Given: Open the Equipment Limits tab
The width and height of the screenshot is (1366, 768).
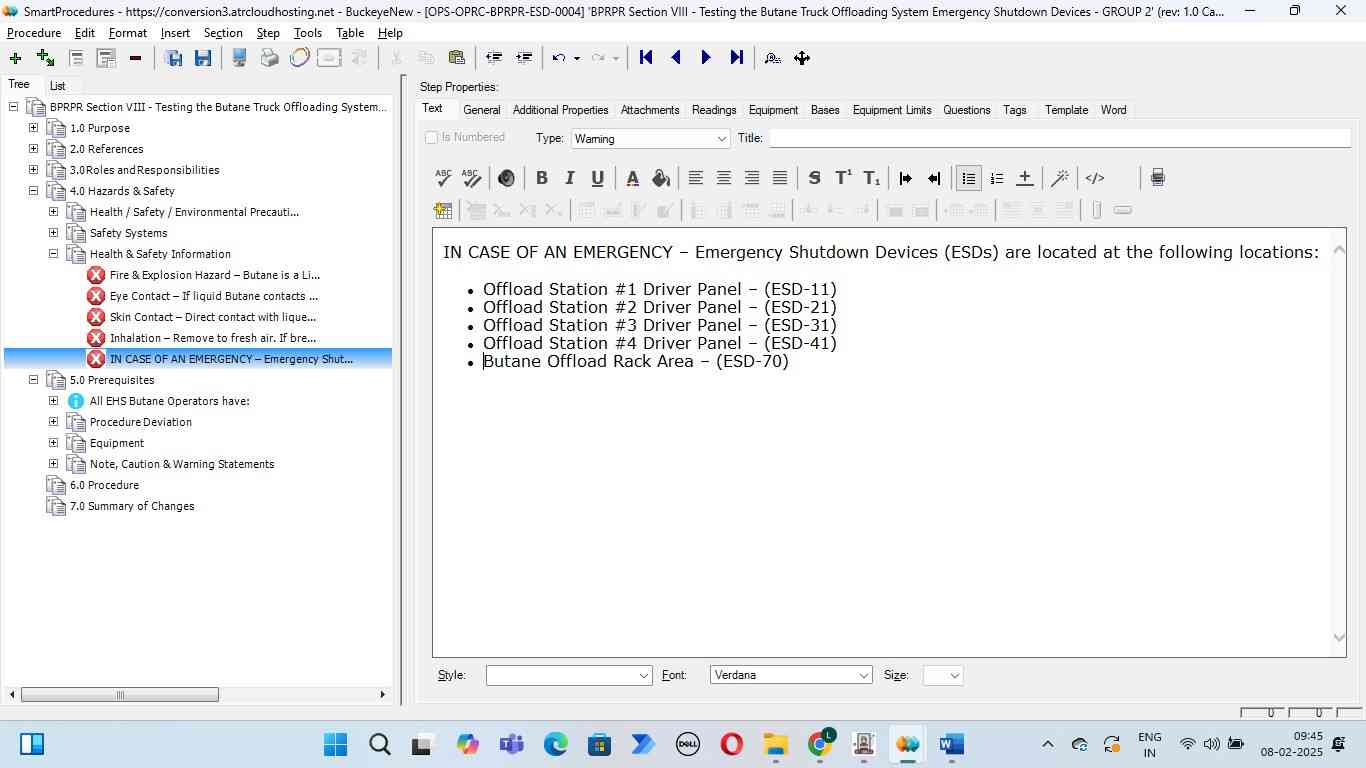Looking at the screenshot, I should pos(892,110).
